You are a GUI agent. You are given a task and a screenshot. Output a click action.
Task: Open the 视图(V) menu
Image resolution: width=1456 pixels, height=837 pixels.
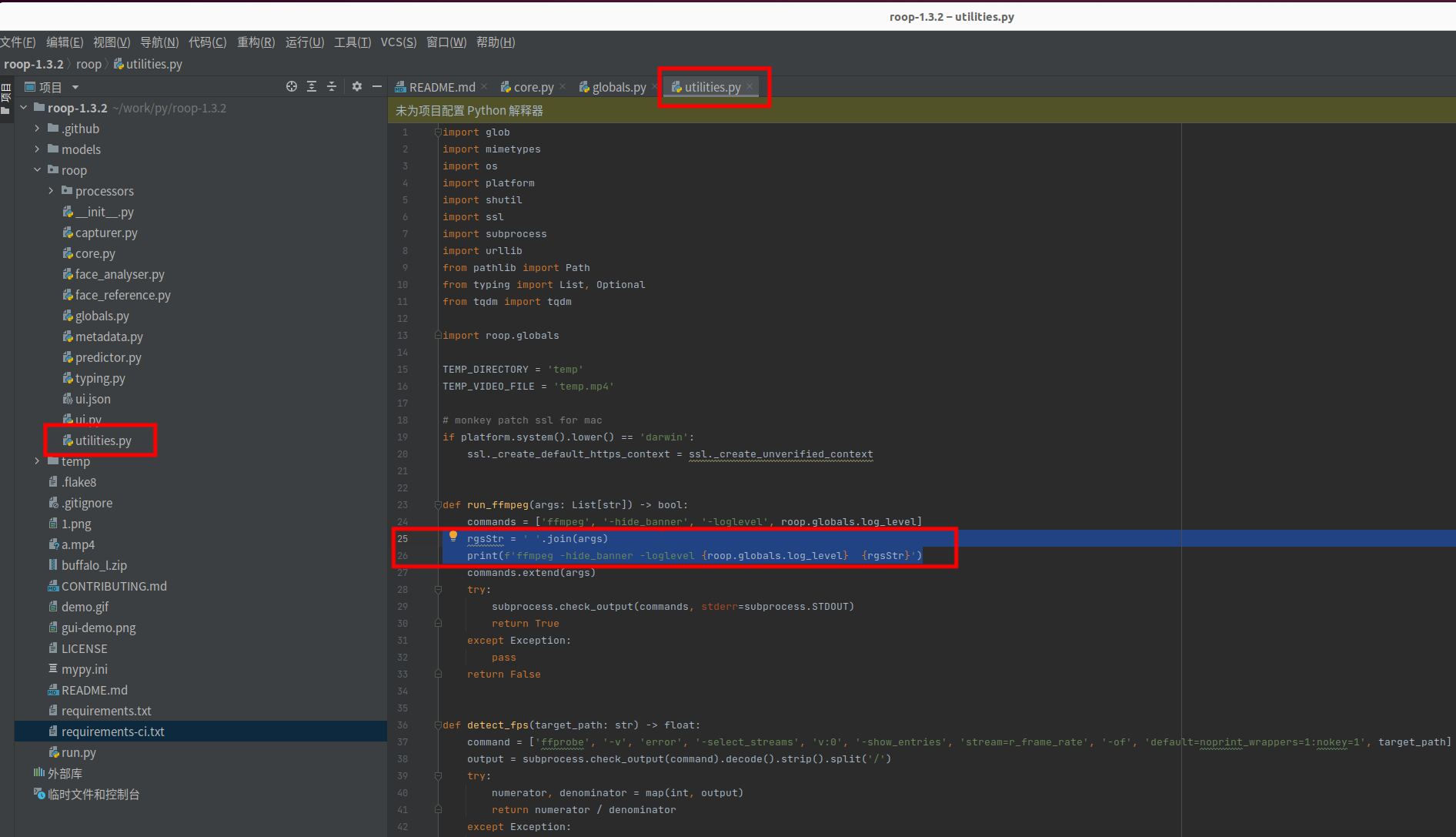pyautogui.click(x=112, y=42)
